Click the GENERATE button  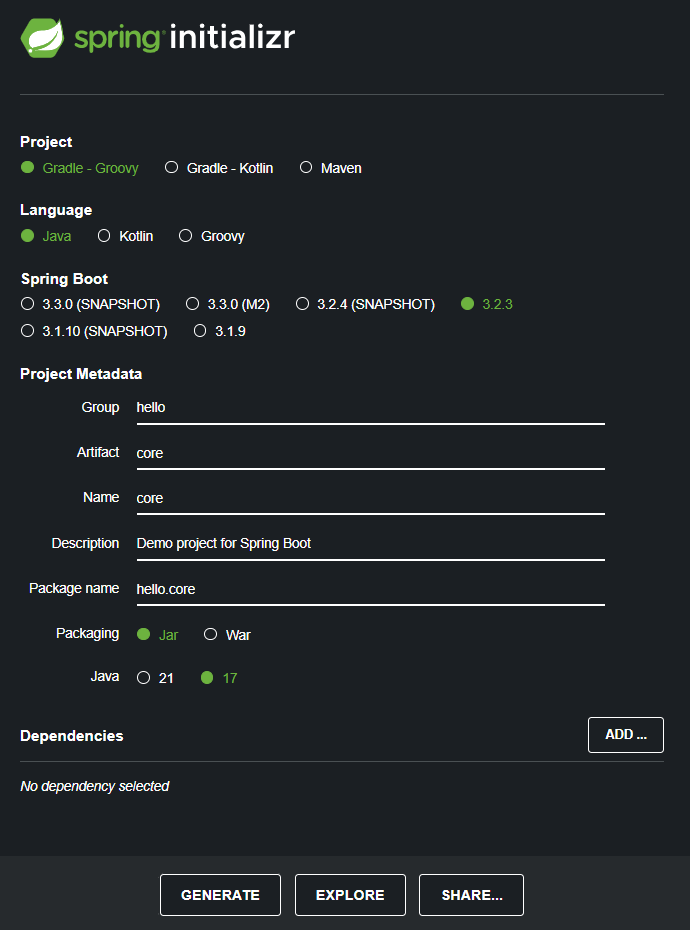pos(220,895)
